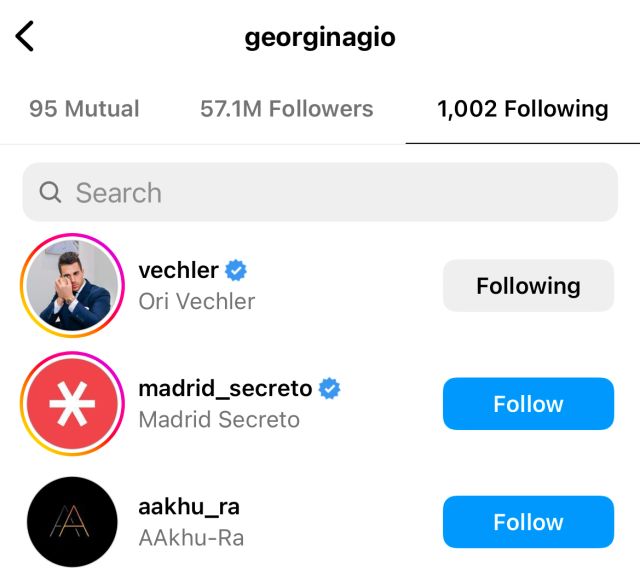Click madrid_secreto's verified badge icon

pyautogui.click(x=329, y=389)
